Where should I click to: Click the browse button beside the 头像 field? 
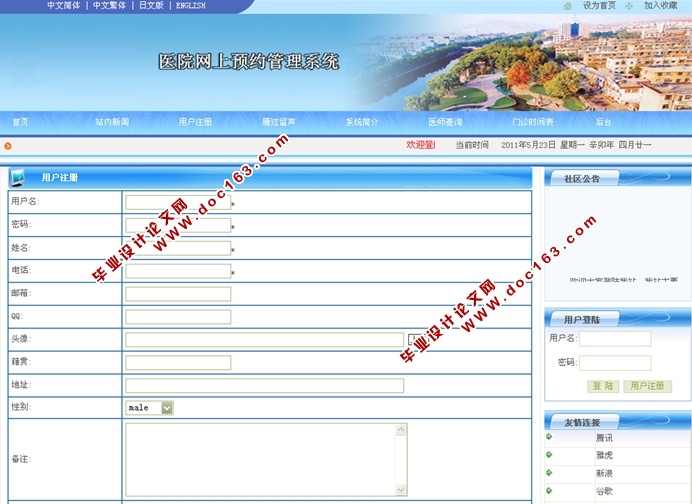pos(417,339)
